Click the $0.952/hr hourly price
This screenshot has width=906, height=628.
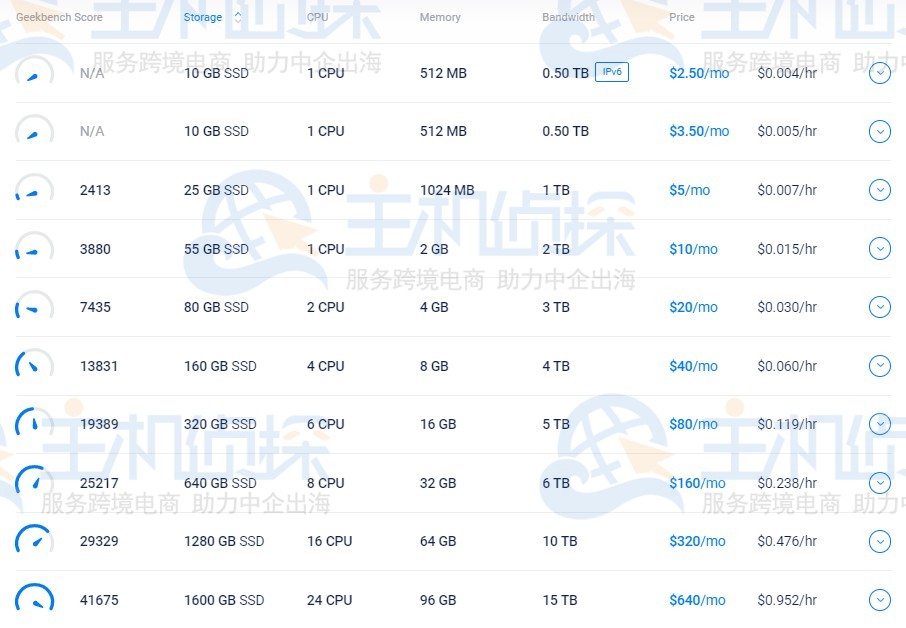[787, 600]
